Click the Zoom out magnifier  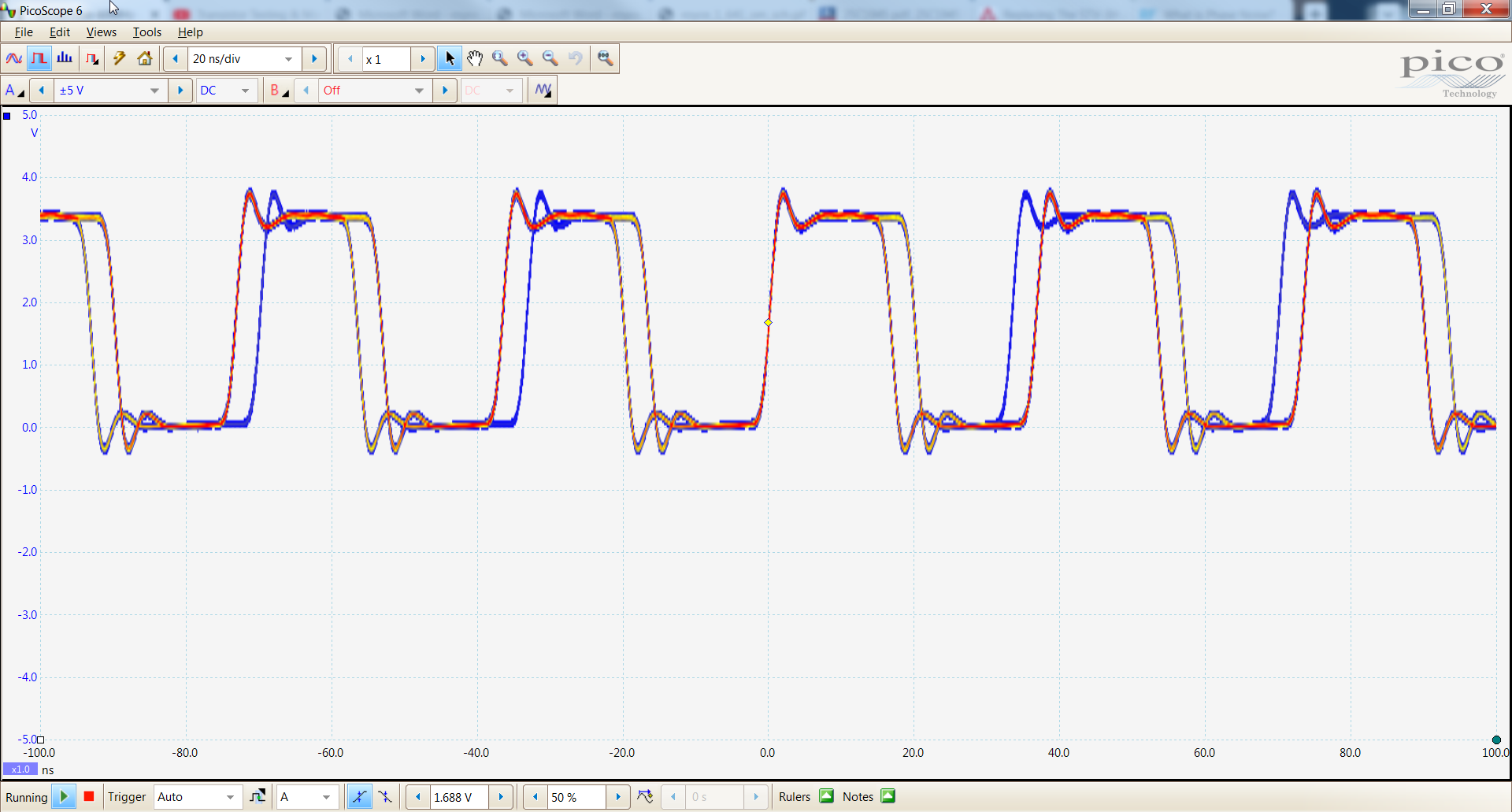(x=550, y=59)
